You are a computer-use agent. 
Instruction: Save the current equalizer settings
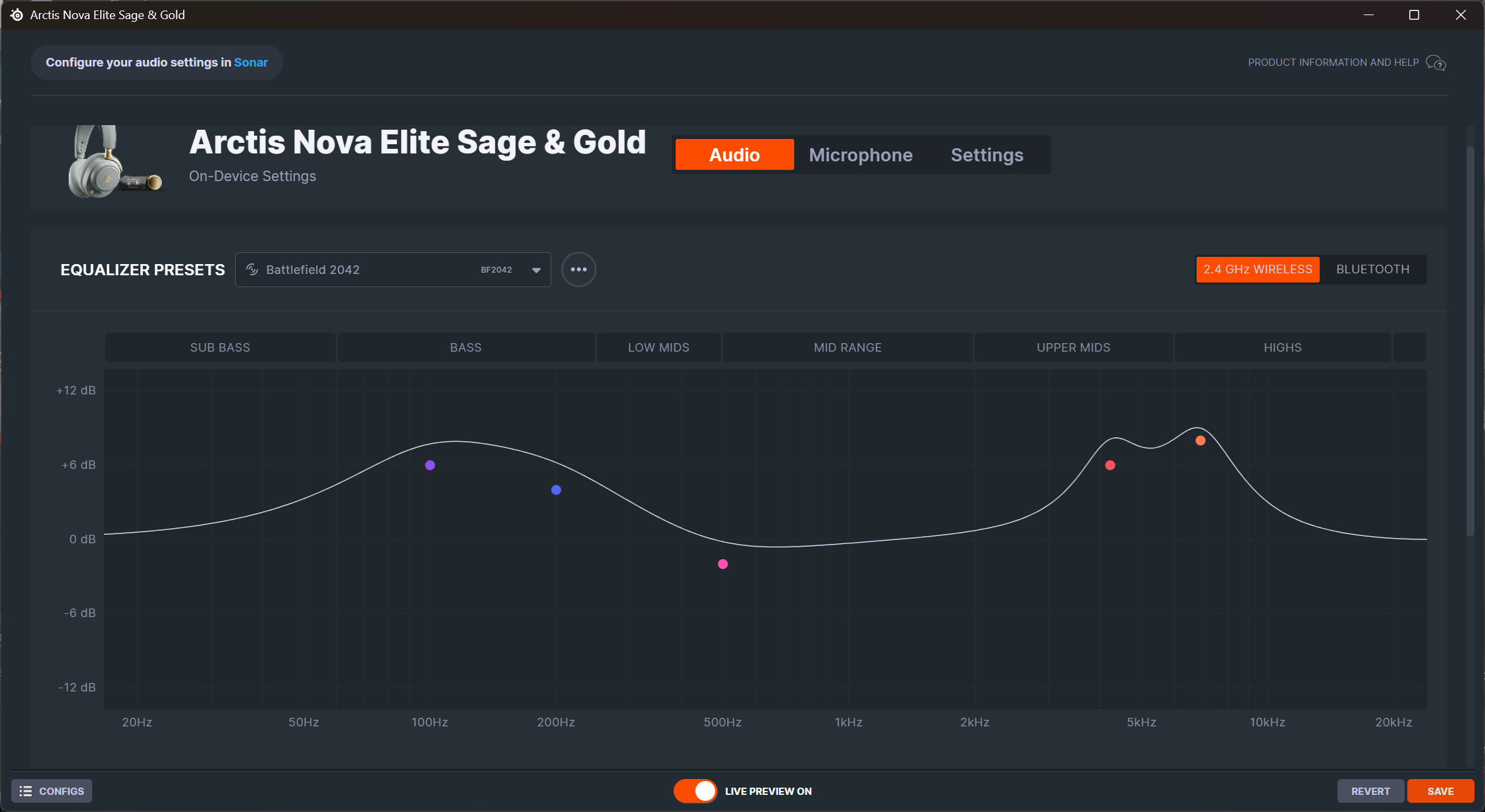coord(1440,790)
